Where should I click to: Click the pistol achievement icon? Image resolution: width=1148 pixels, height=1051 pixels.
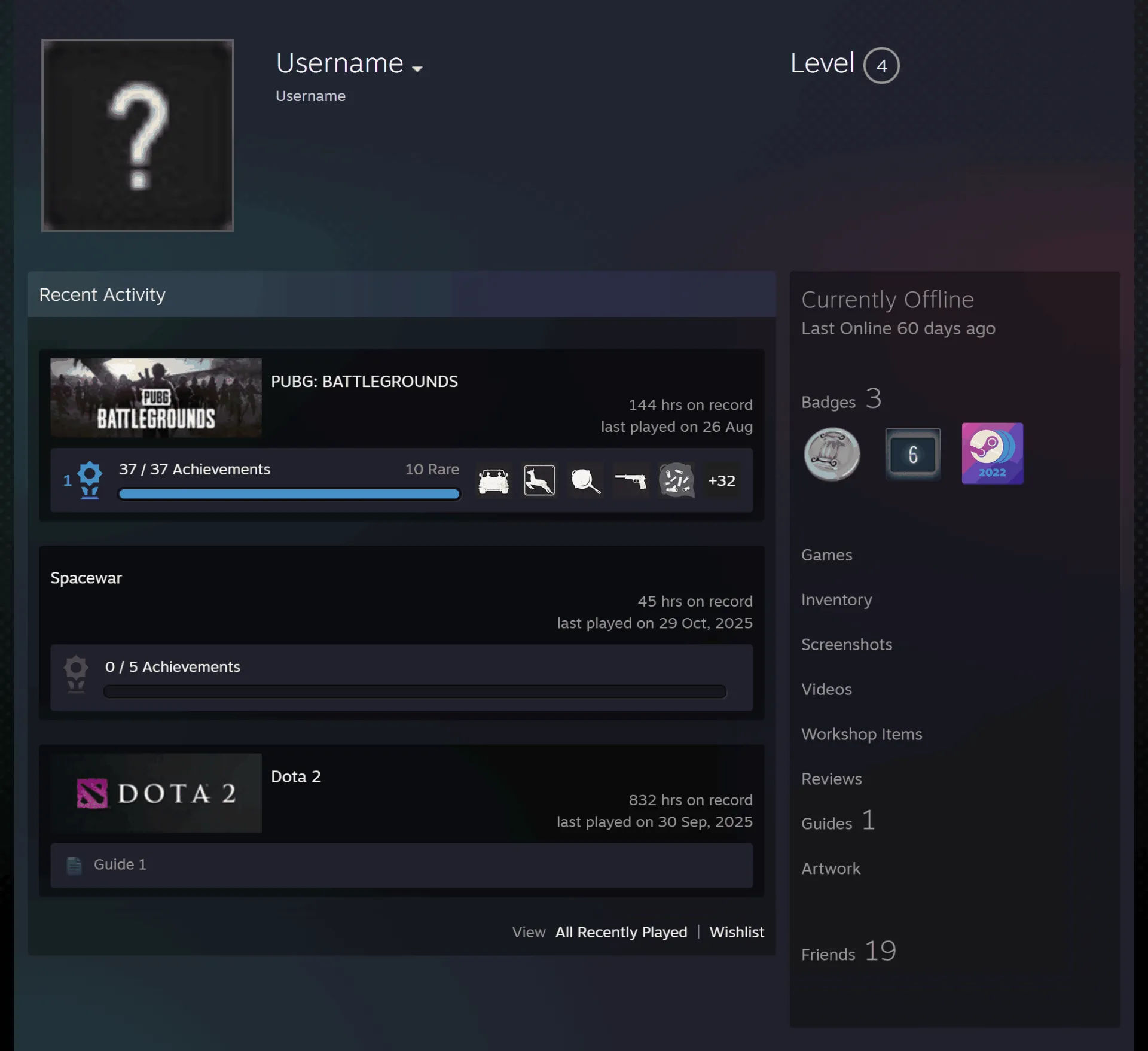631,480
